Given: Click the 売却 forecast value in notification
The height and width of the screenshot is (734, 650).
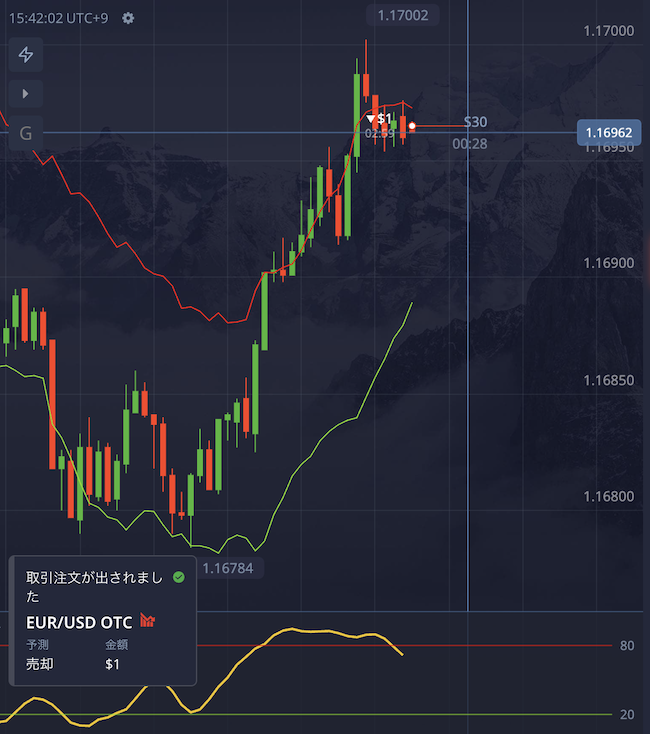Looking at the screenshot, I should point(39,665).
